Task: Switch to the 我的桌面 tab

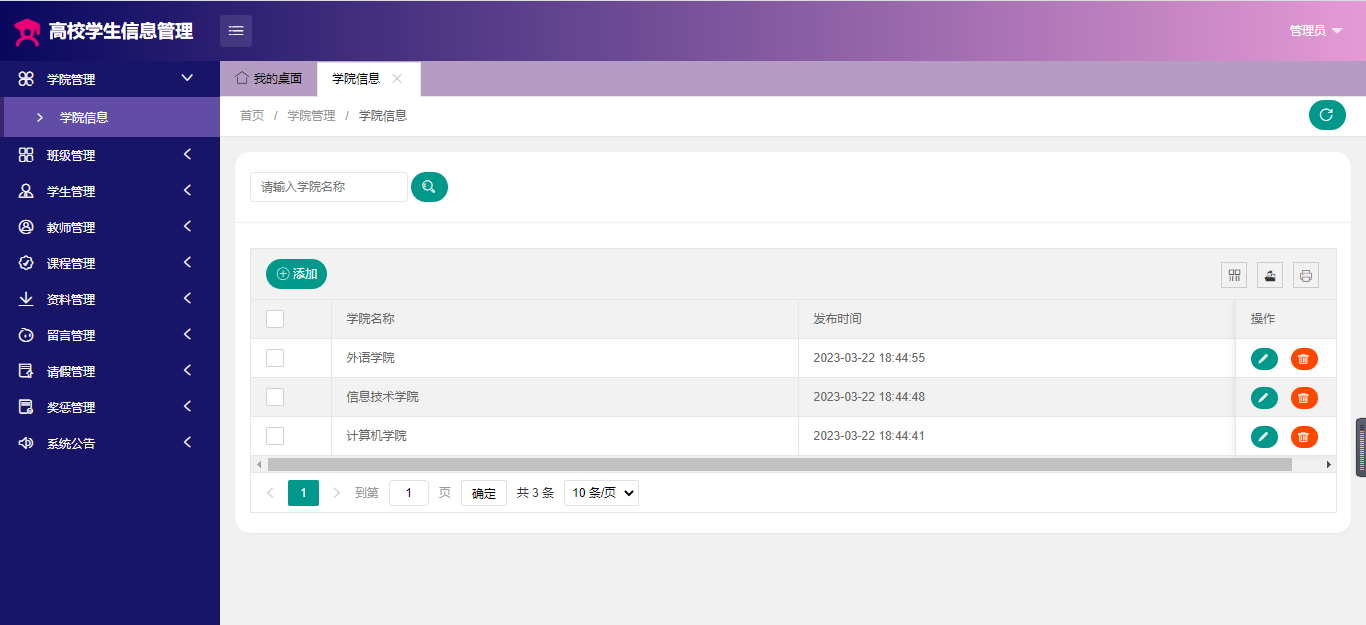Action: [269, 79]
